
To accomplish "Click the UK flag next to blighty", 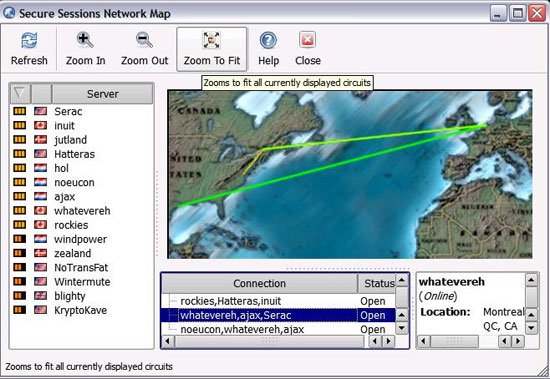I will coord(40,295).
